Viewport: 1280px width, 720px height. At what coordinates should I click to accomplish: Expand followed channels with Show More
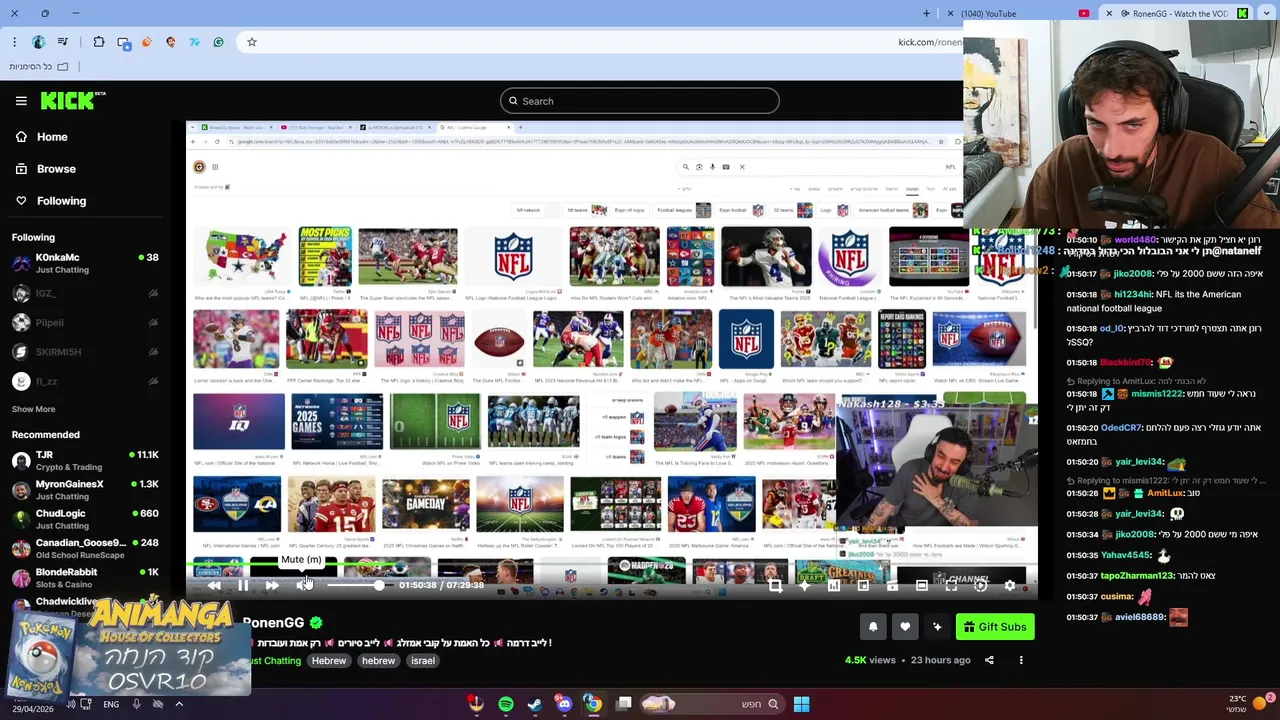pos(33,409)
